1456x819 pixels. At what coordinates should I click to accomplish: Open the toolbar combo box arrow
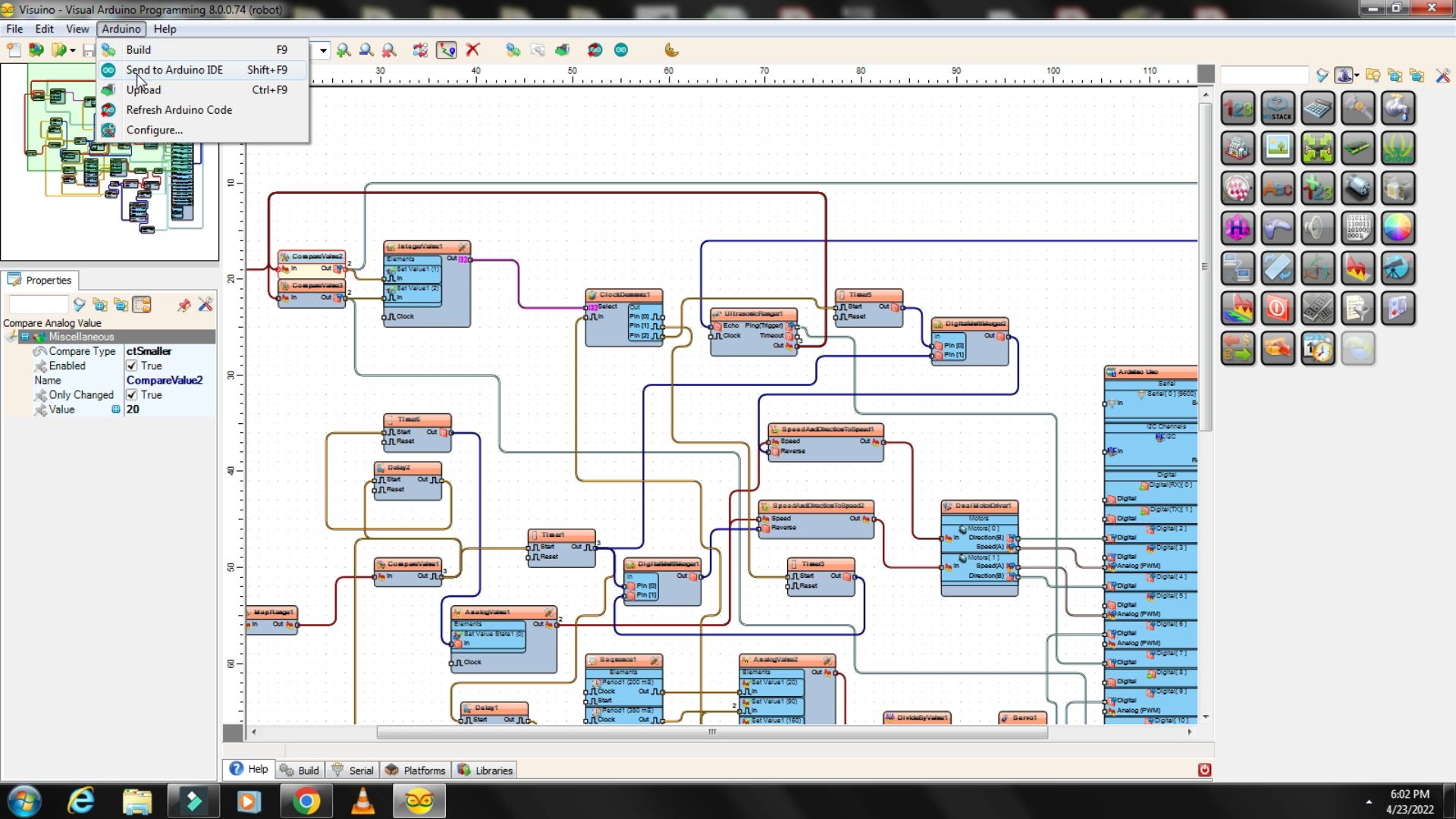pyautogui.click(x=323, y=50)
